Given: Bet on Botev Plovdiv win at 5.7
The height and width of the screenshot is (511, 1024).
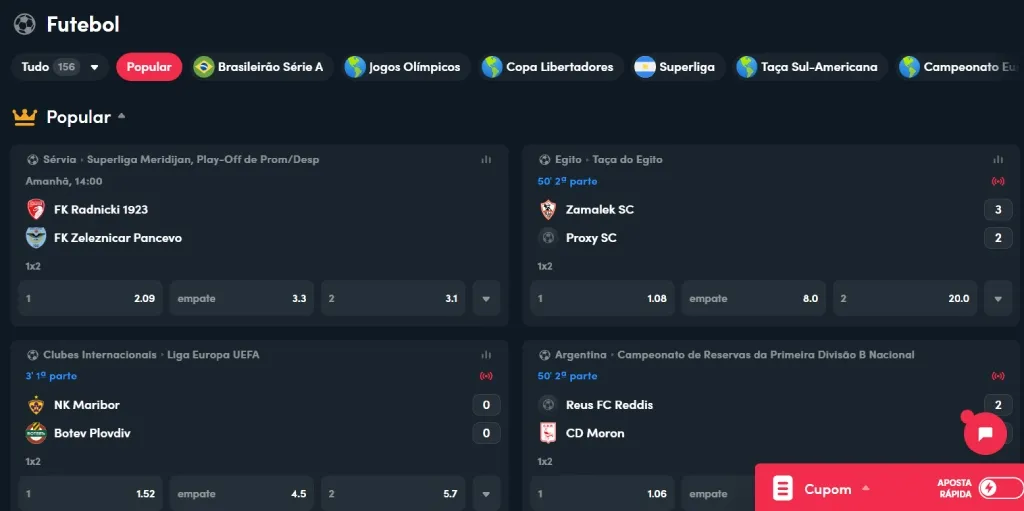Looking at the screenshot, I should point(393,494).
